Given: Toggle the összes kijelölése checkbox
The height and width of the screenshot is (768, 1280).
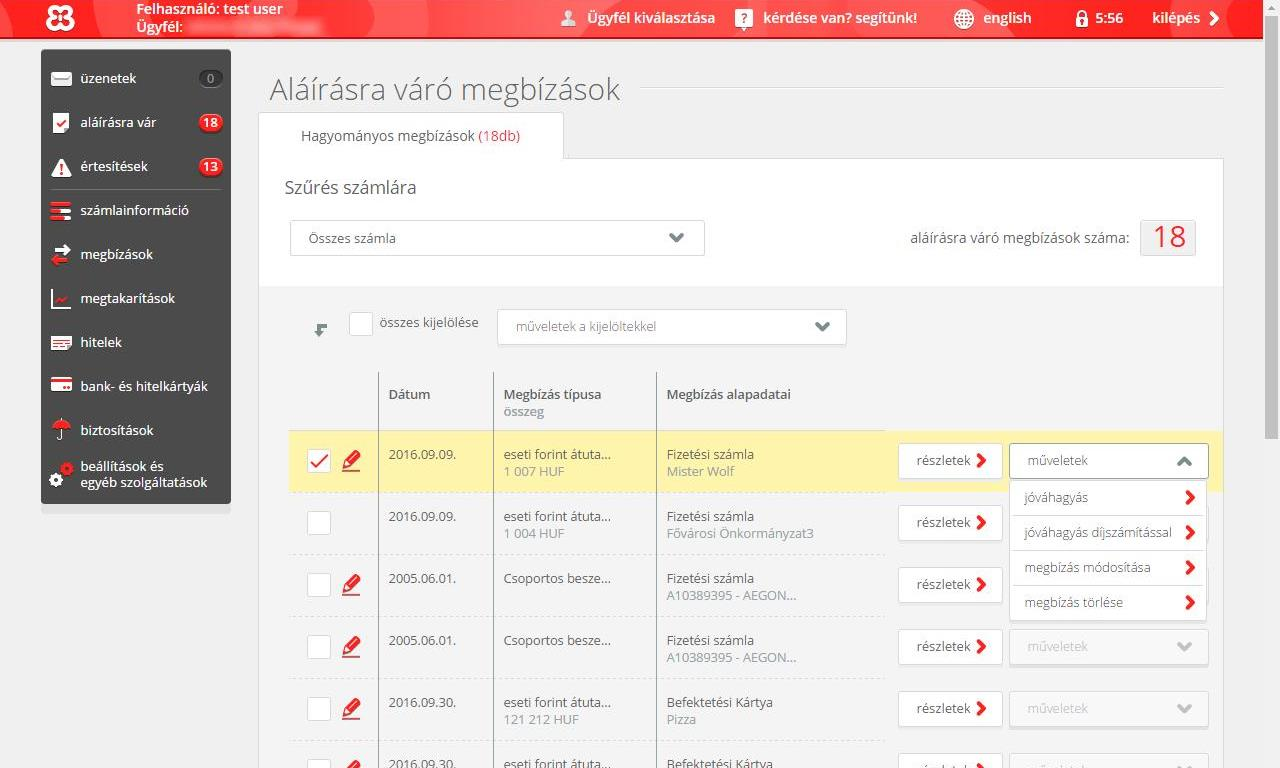Looking at the screenshot, I should tap(361, 323).
